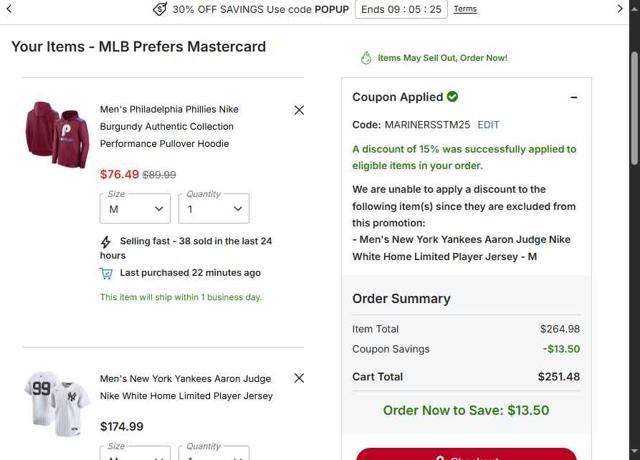
Task: Click the sell-out flame icon
Action: (366, 58)
